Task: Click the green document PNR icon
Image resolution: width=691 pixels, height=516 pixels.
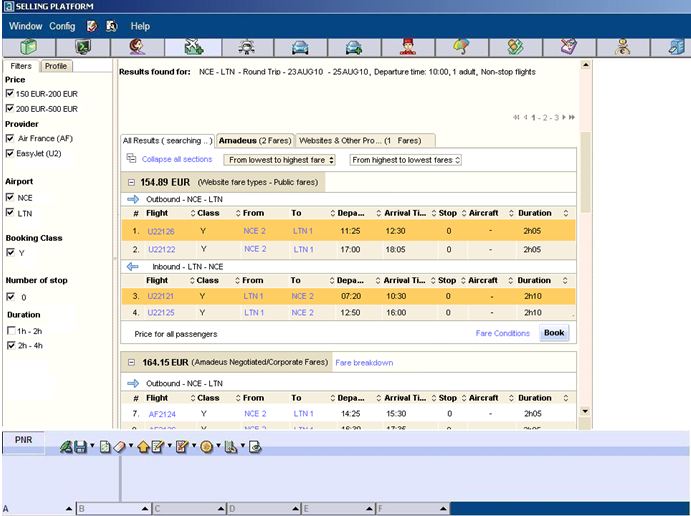Action: (105, 447)
